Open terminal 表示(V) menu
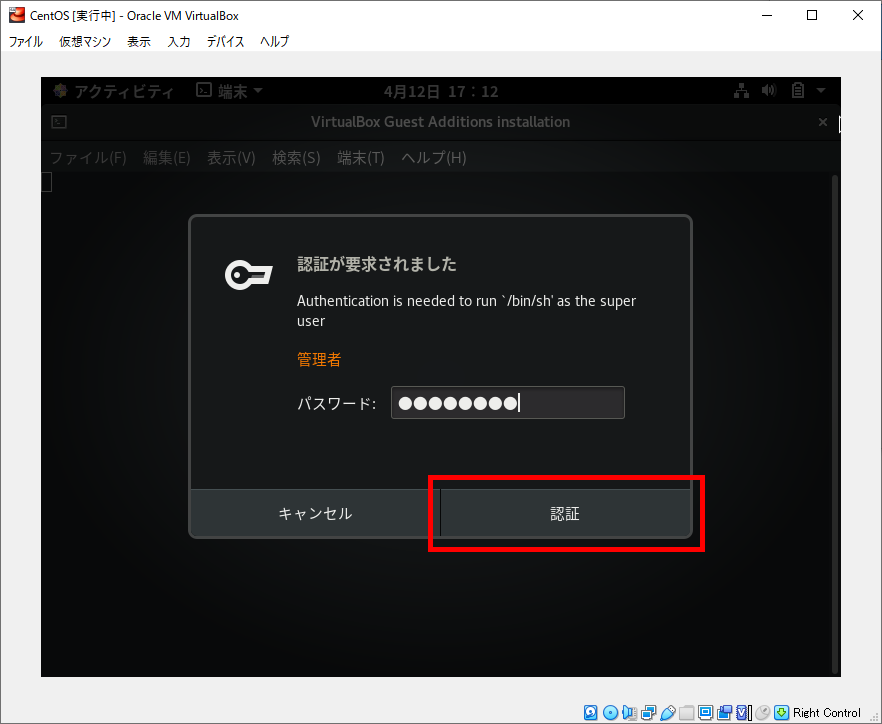Image resolution: width=882 pixels, height=724 pixels. pos(231,158)
